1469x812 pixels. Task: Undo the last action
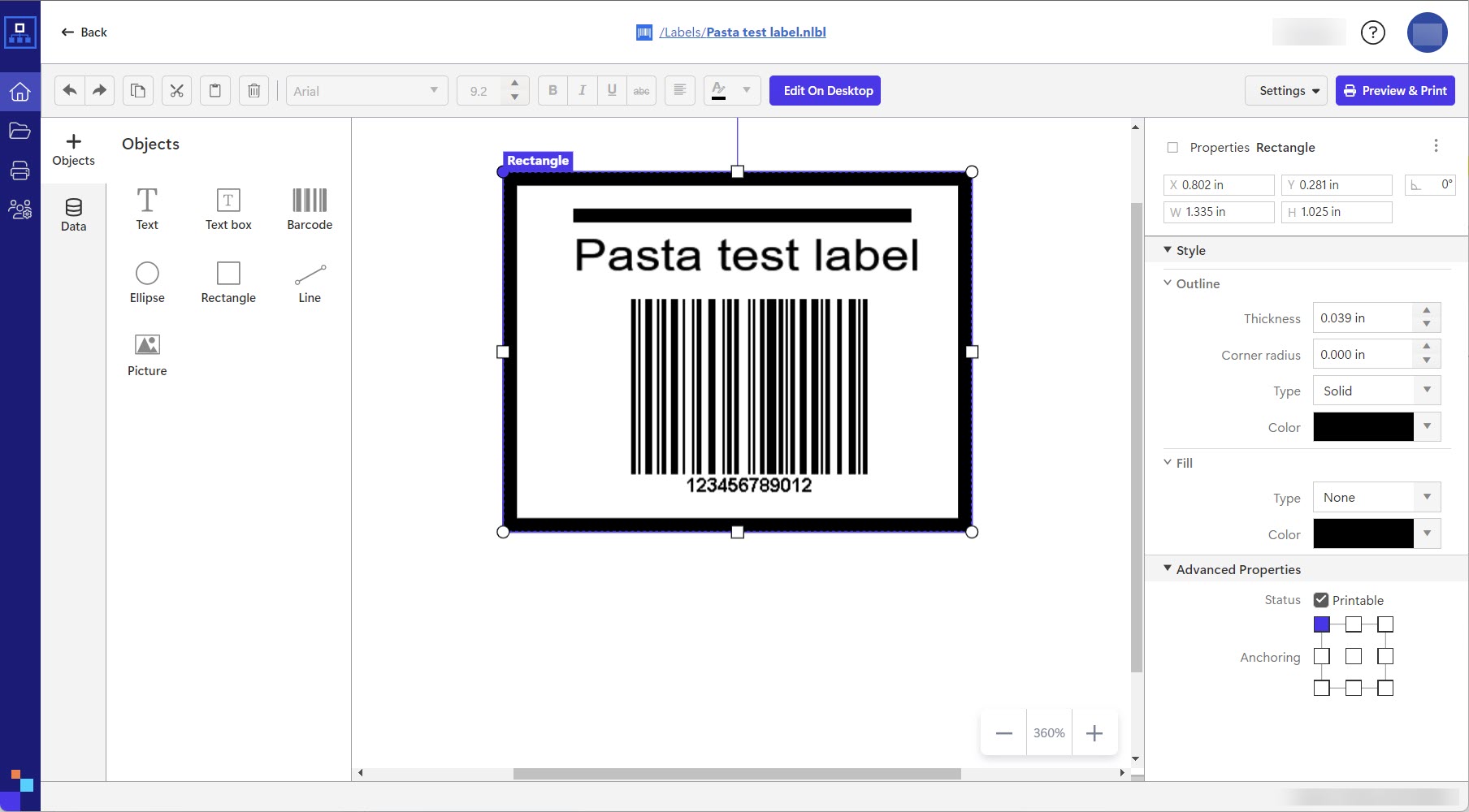(70, 91)
